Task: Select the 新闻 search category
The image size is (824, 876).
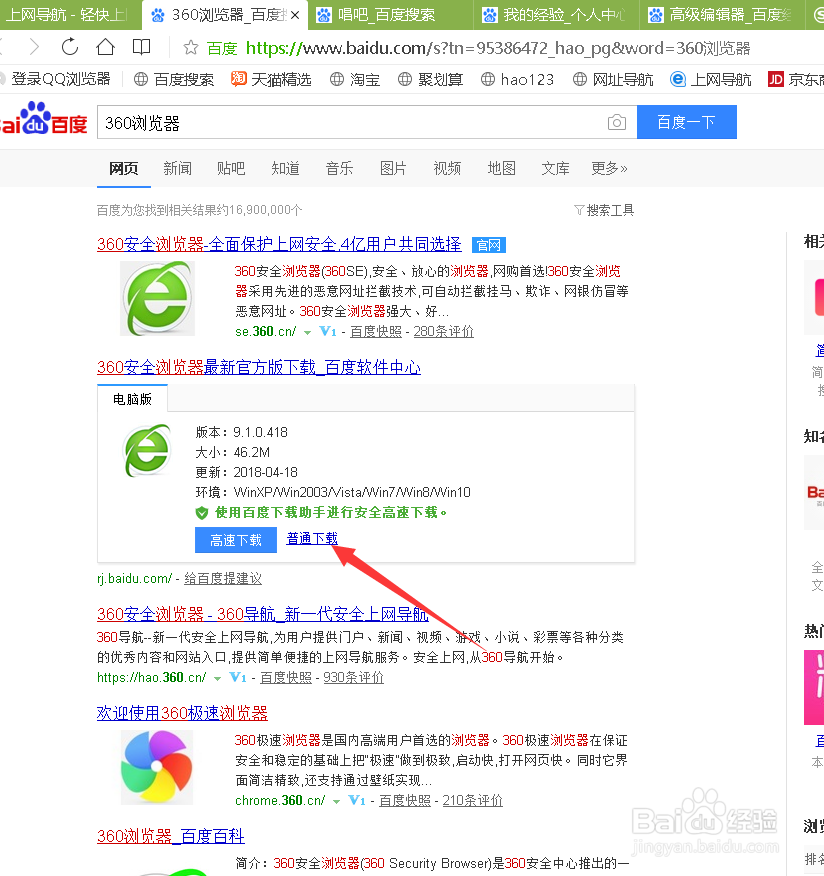Action: (x=178, y=168)
